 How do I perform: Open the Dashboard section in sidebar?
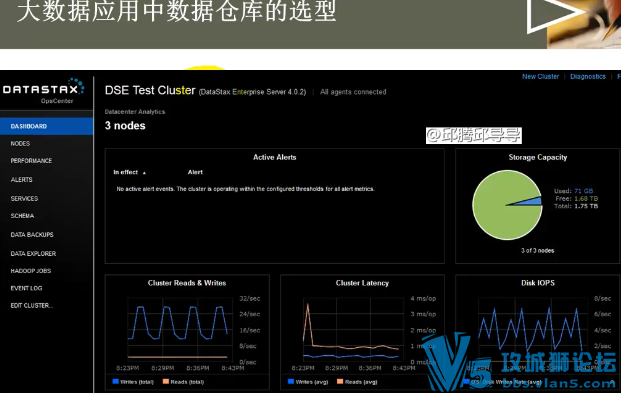[x=46, y=126]
